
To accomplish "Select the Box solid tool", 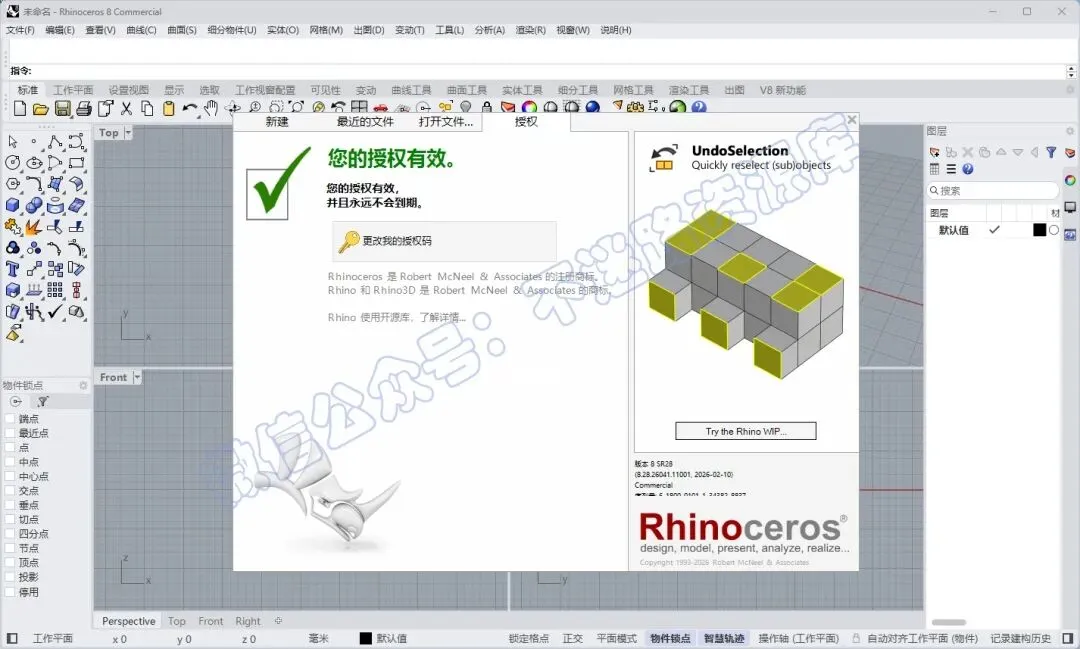I will (12, 205).
